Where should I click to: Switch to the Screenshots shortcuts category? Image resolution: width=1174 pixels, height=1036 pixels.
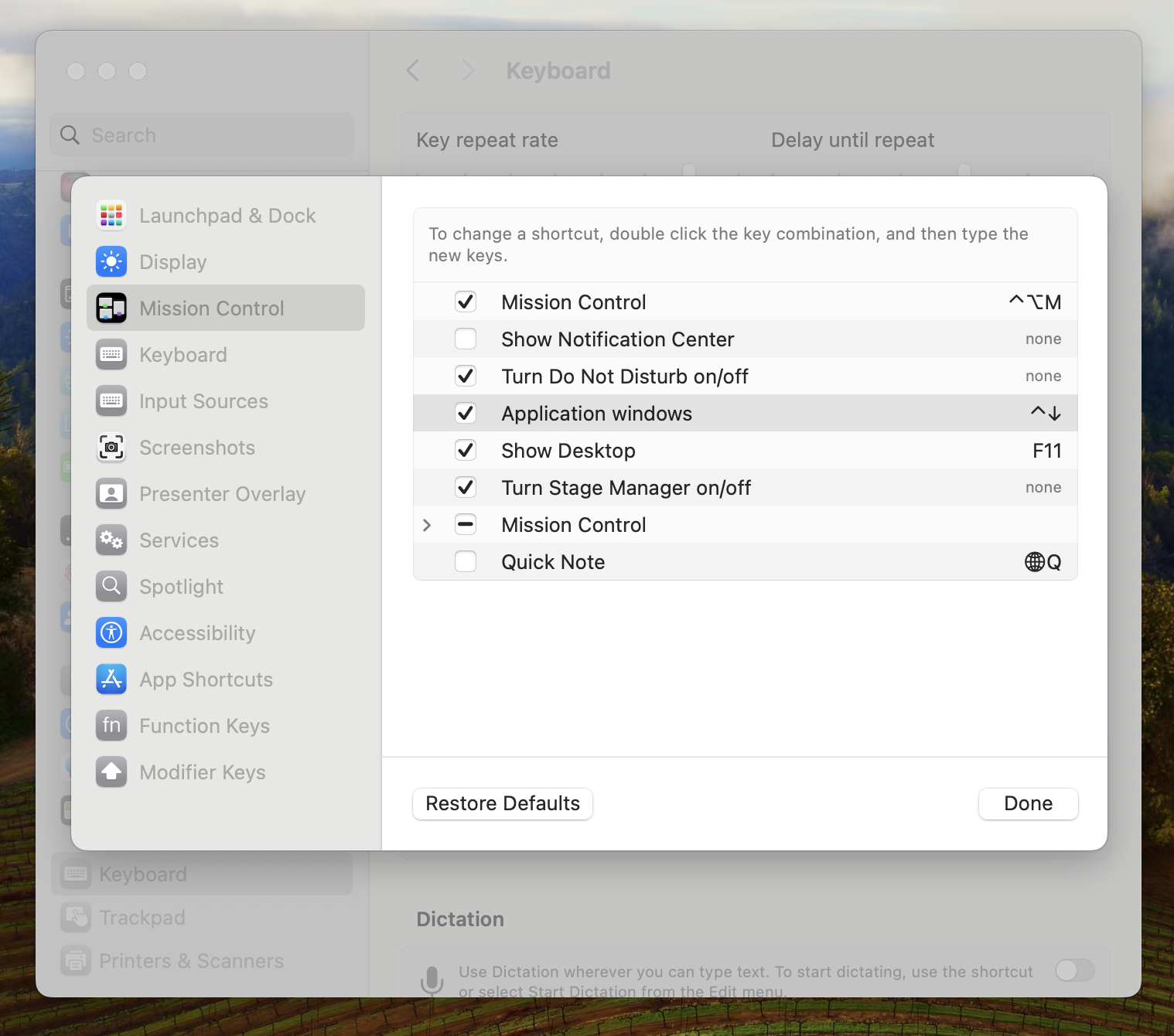click(x=226, y=447)
